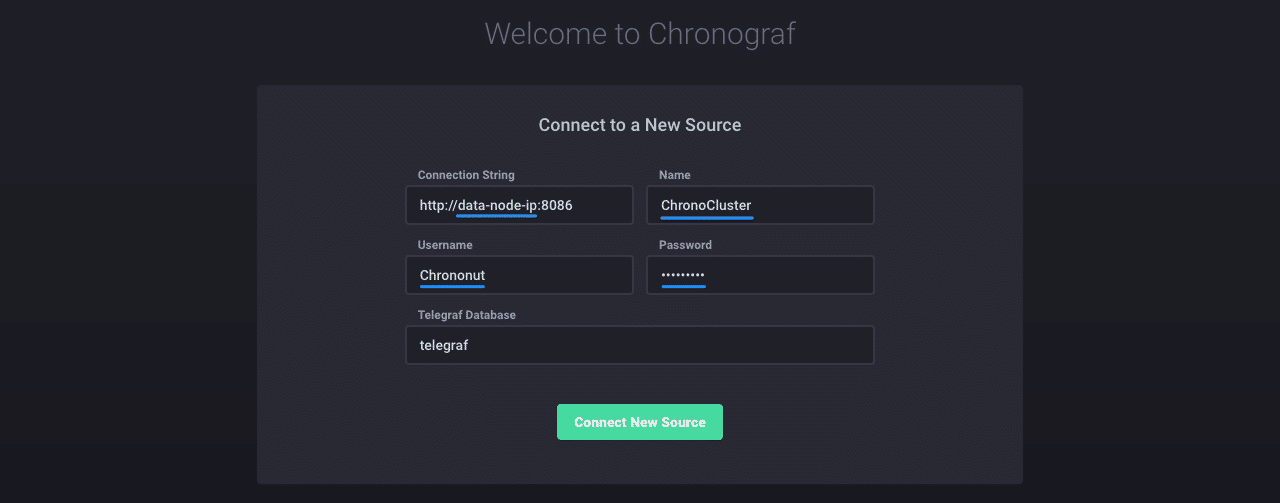Click the Password label text
Screen dimensions: 1280x503
685,245
